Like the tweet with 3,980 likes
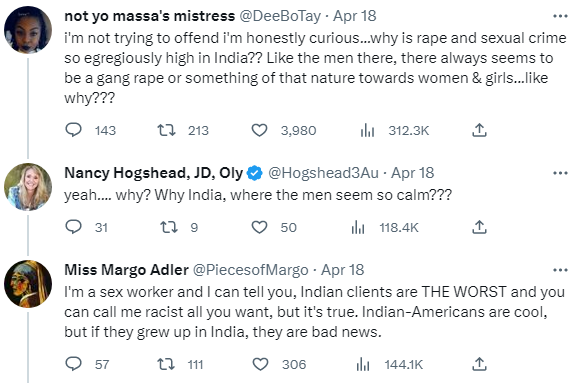The width and height of the screenshot is (580, 383). (x=259, y=130)
